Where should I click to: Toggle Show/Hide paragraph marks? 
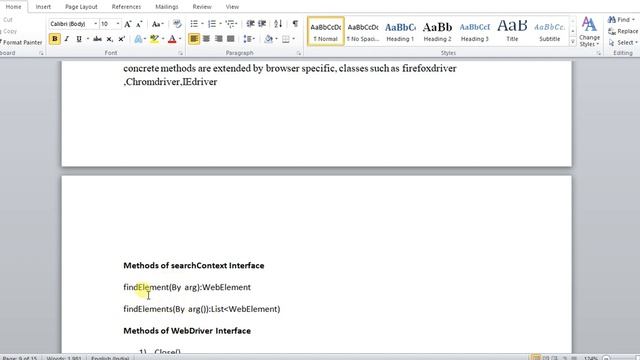(295, 24)
